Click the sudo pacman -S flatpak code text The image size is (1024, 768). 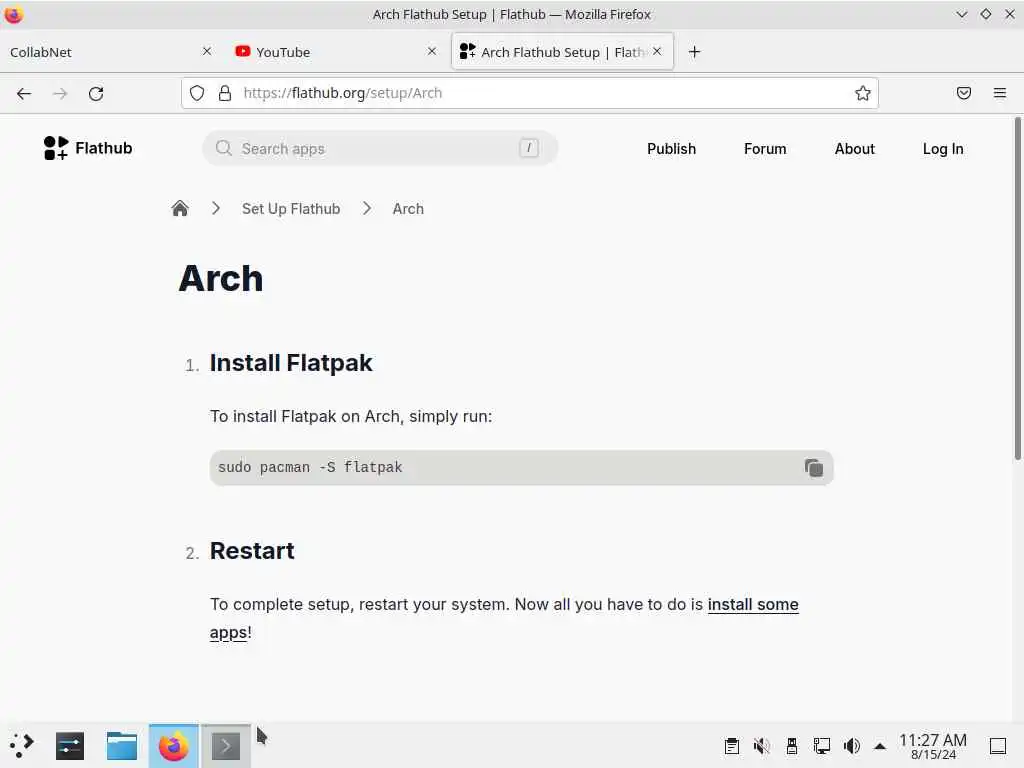click(x=310, y=468)
